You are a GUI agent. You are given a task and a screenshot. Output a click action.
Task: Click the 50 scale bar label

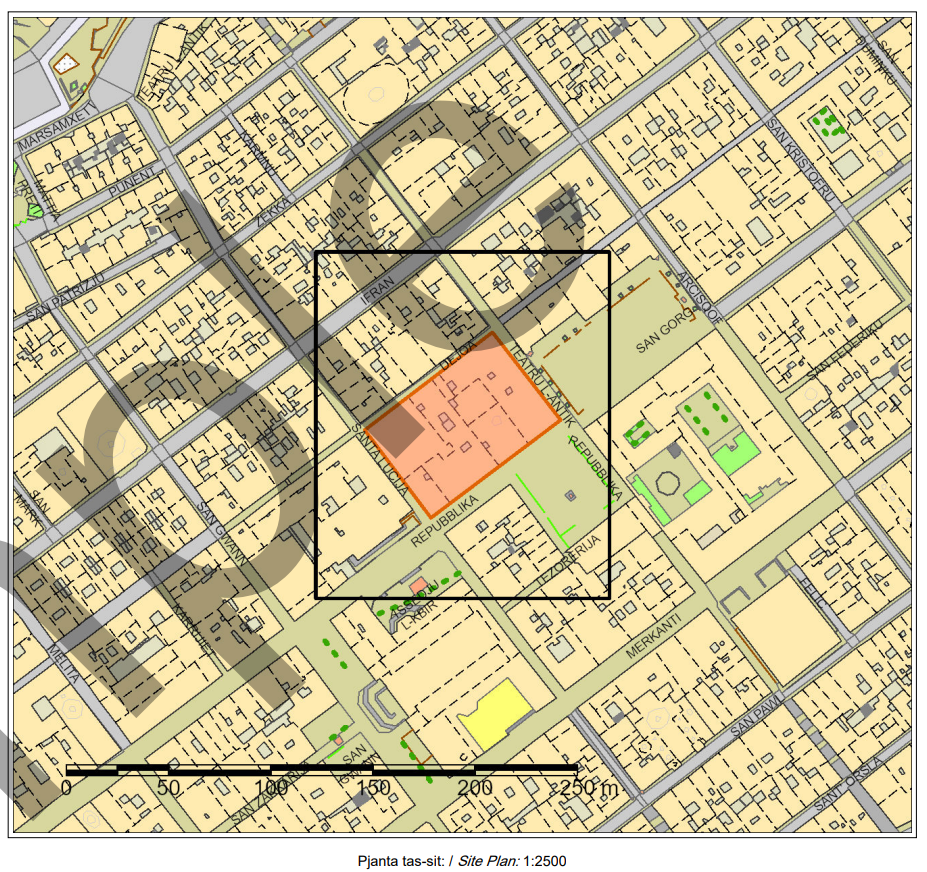pyautogui.click(x=168, y=787)
